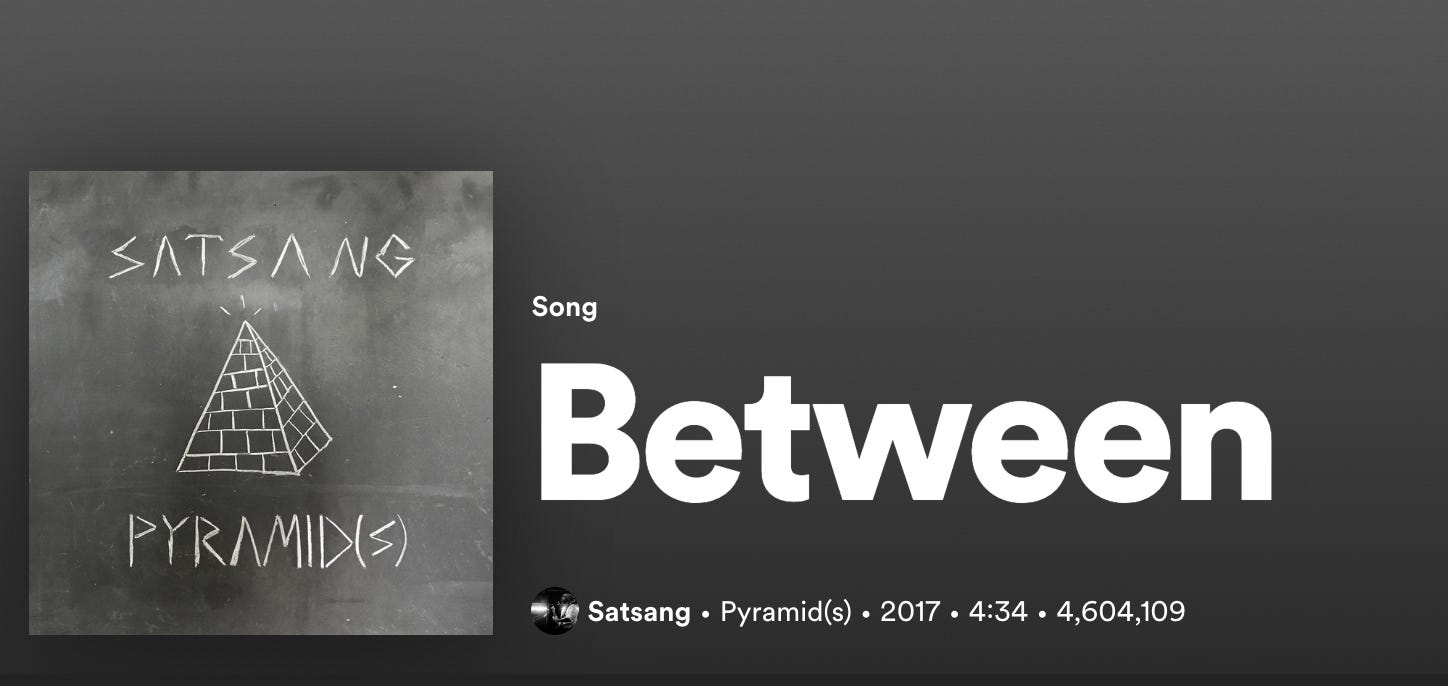
Task: Click the Satsang artist avatar icon
Action: coord(555,611)
